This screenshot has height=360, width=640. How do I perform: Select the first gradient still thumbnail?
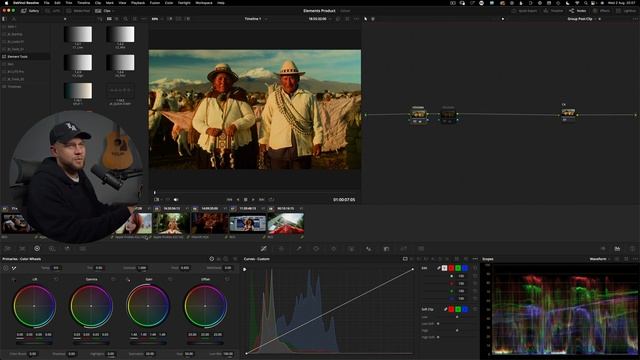78,35
